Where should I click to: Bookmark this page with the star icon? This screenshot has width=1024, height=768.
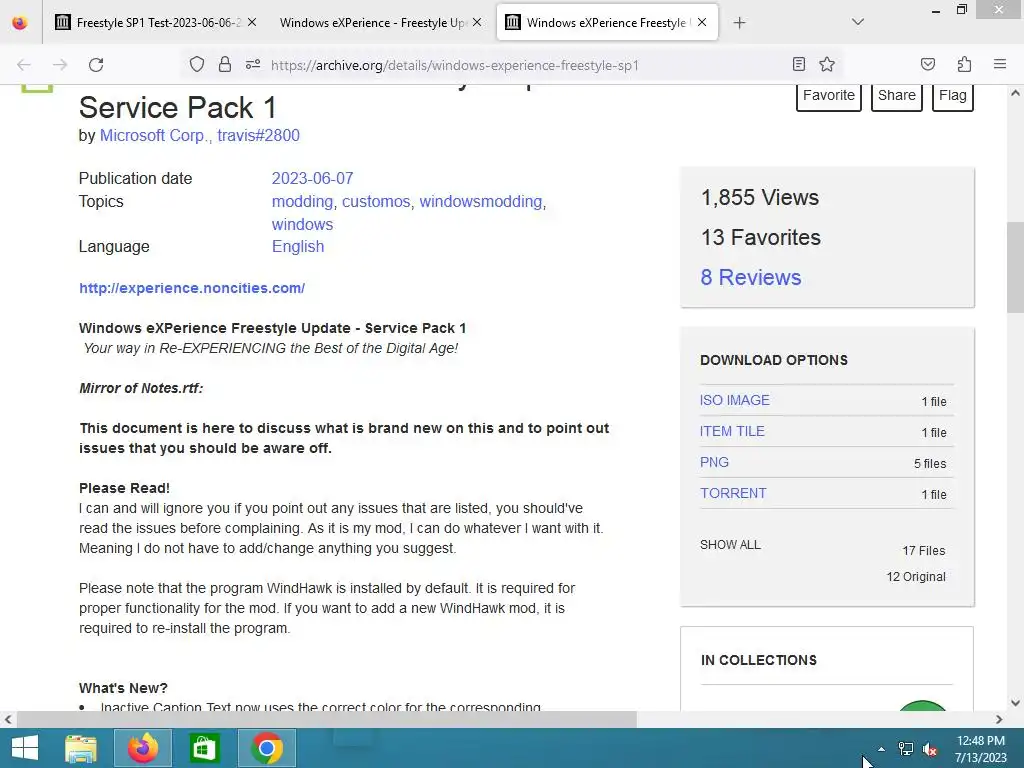point(827,64)
